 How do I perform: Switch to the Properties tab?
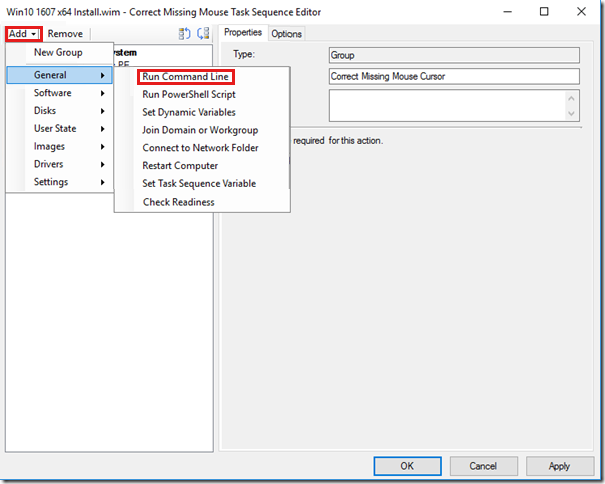point(243,32)
